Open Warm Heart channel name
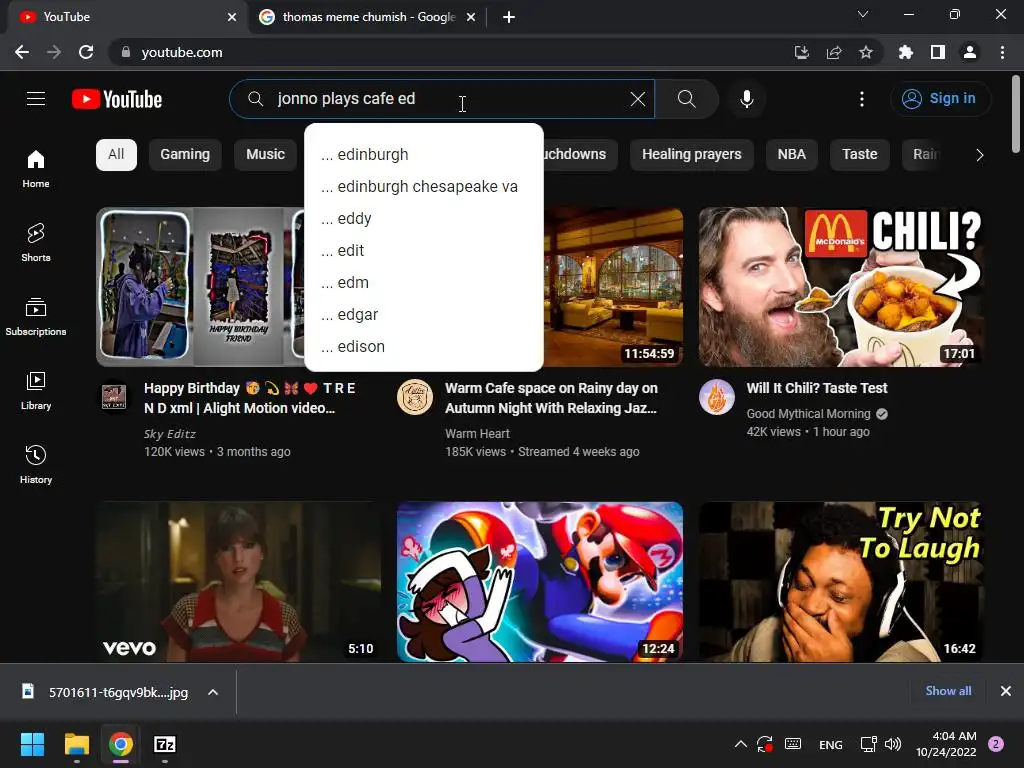This screenshot has height=768, width=1024. (x=477, y=434)
